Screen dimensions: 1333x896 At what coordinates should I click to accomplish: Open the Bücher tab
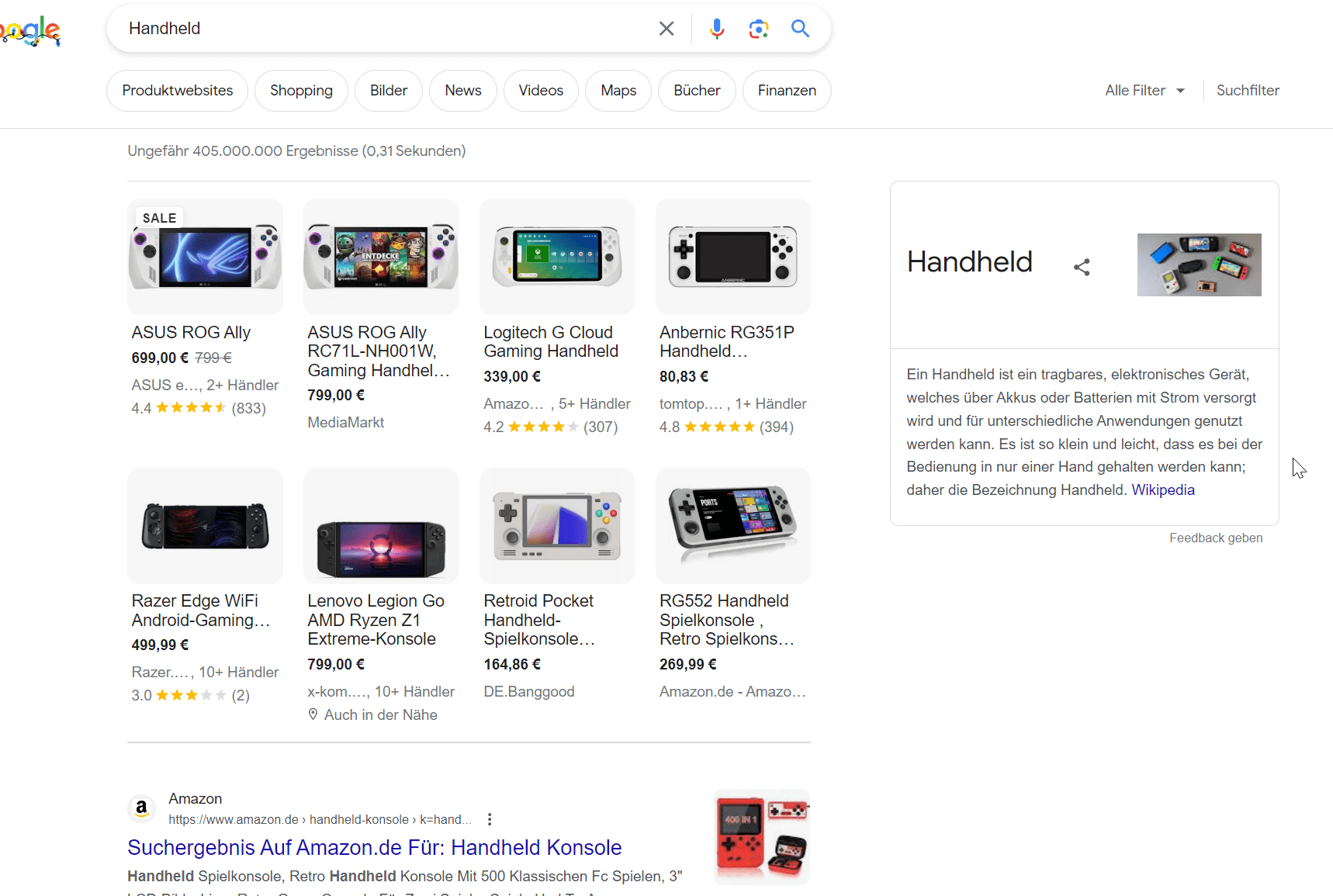tap(697, 91)
